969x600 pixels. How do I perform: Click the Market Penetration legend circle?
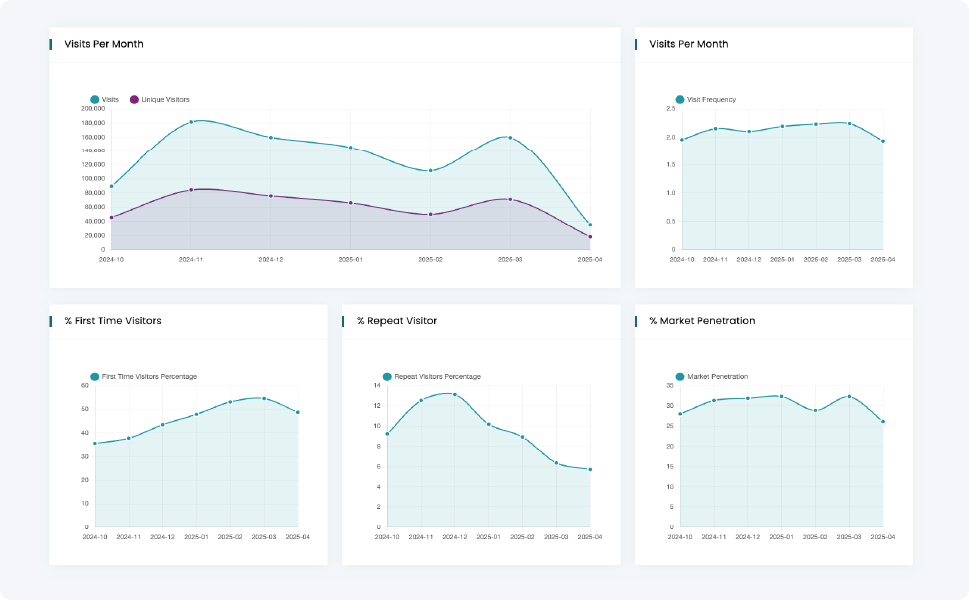tap(680, 377)
